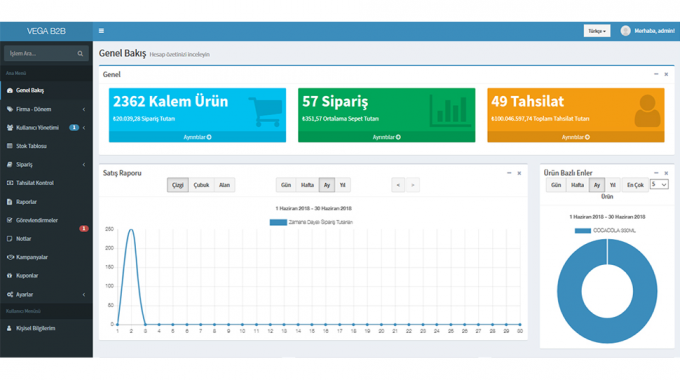Close the Ürün Bazlı Enler panel
Image resolution: width=680 pixels, height=380 pixels.
666,173
